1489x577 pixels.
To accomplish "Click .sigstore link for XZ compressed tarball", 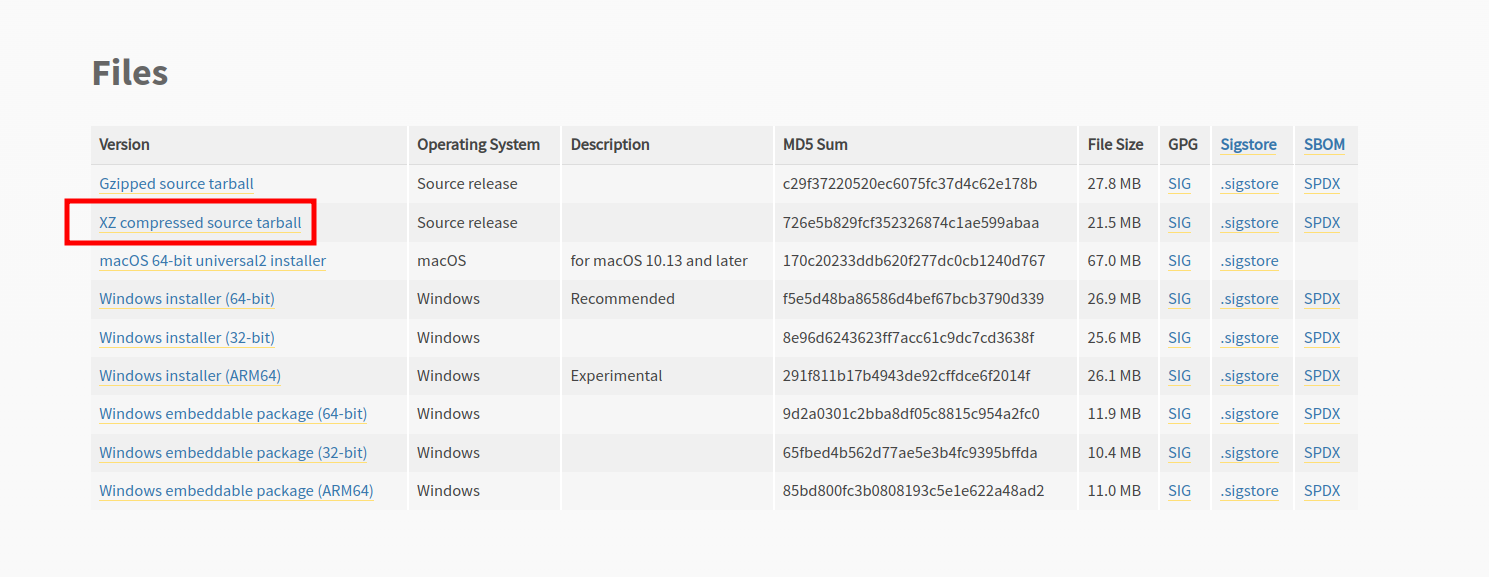I will [1249, 223].
